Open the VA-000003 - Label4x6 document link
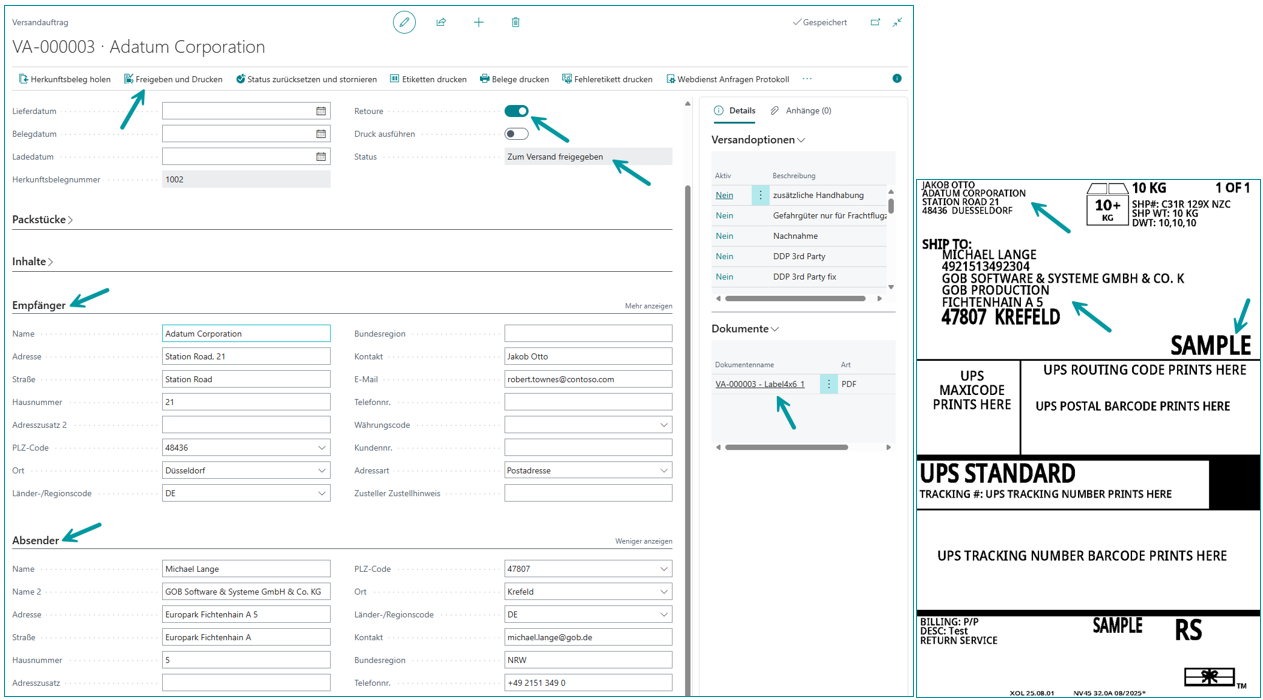The width and height of the screenshot is (1263, 700). click(x=759, y=384)
